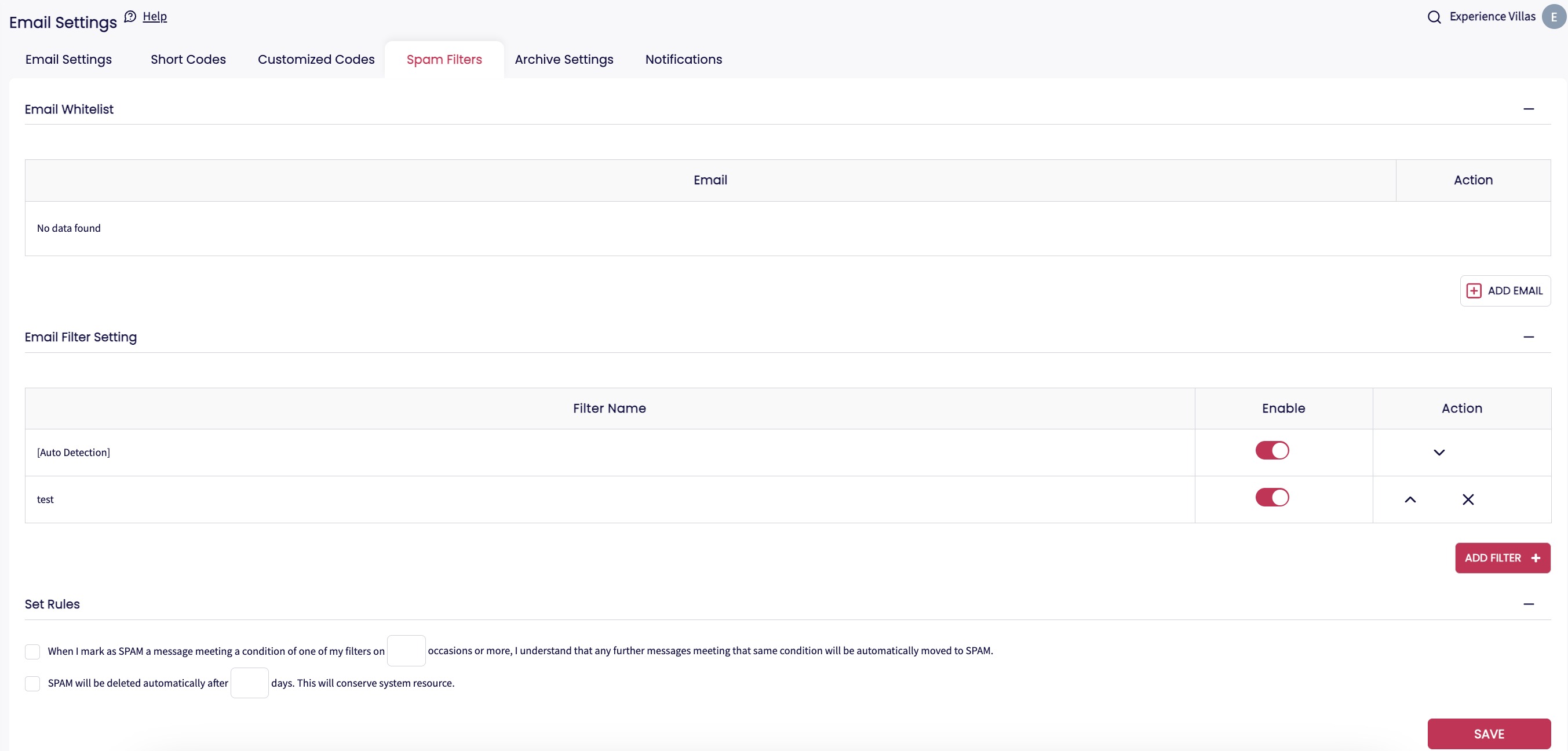Click the occasions count input field
Viewport: 1568px width, 751px height.
[406, 651]
